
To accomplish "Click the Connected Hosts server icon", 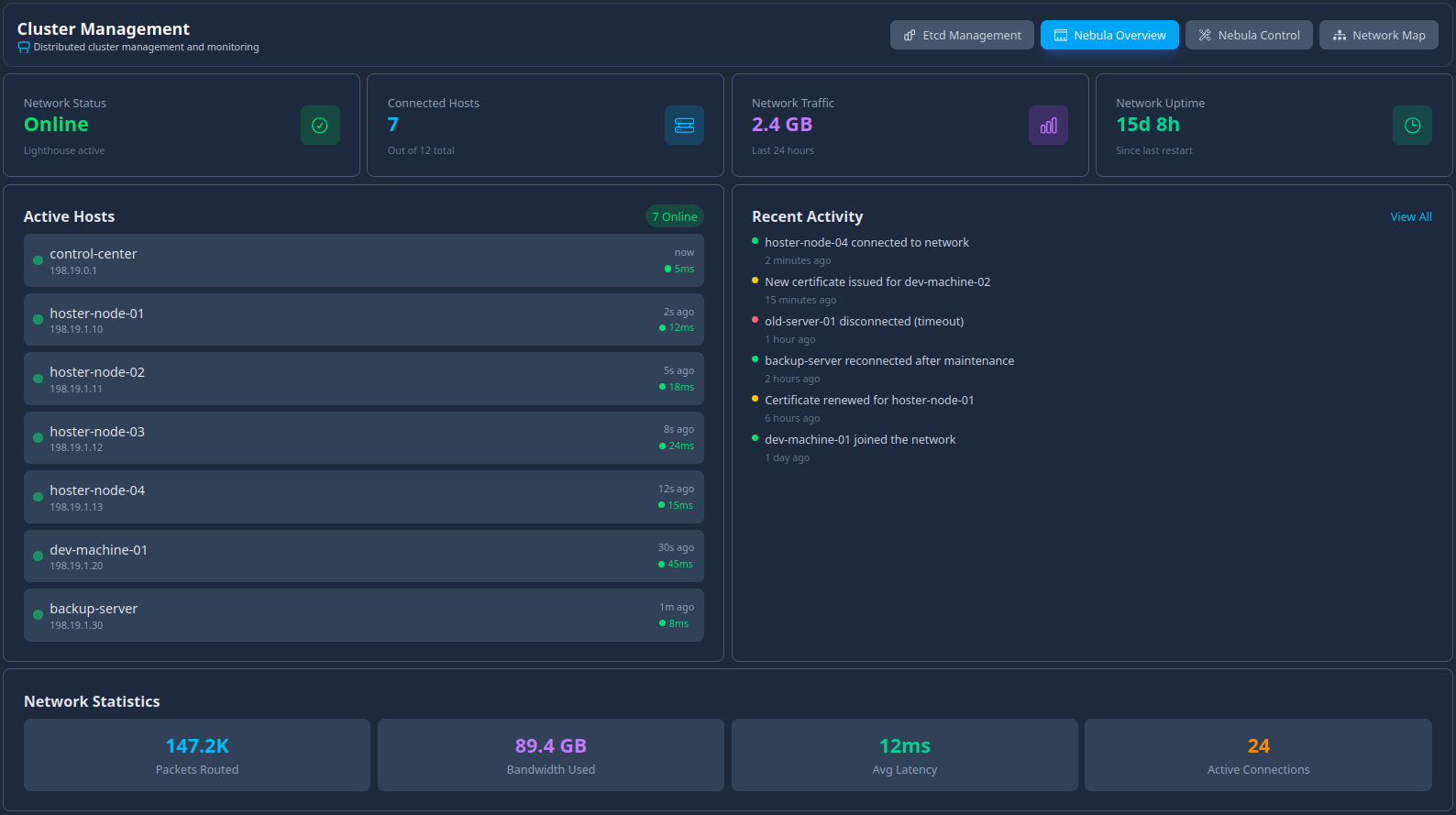I will pos(684,126).
